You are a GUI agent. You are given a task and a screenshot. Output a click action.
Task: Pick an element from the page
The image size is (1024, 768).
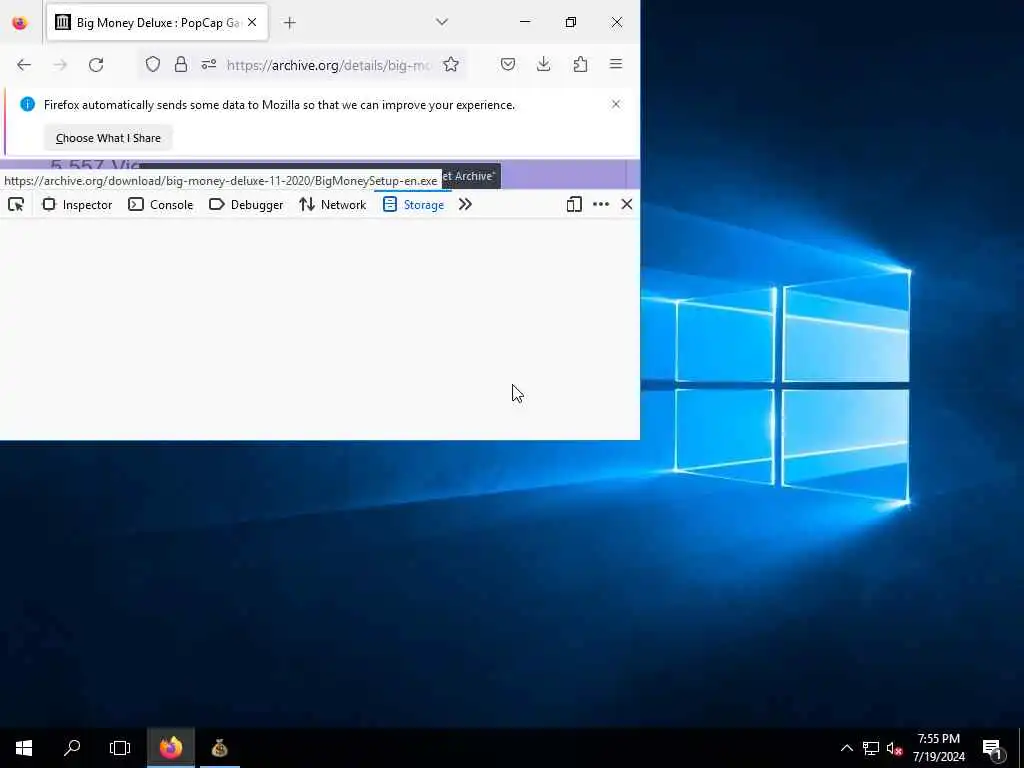[16, 204]
